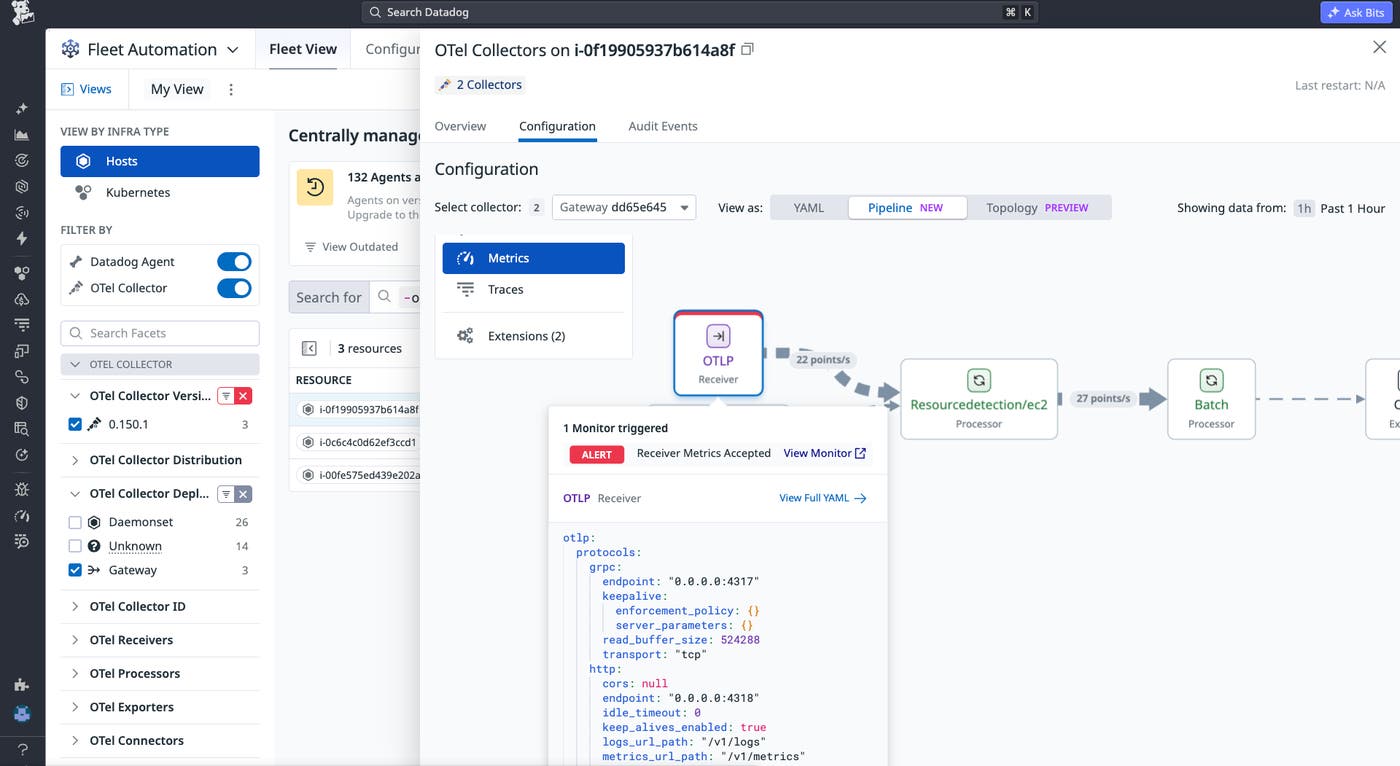Click the View Full YAML link

click(x=822, y=498)
